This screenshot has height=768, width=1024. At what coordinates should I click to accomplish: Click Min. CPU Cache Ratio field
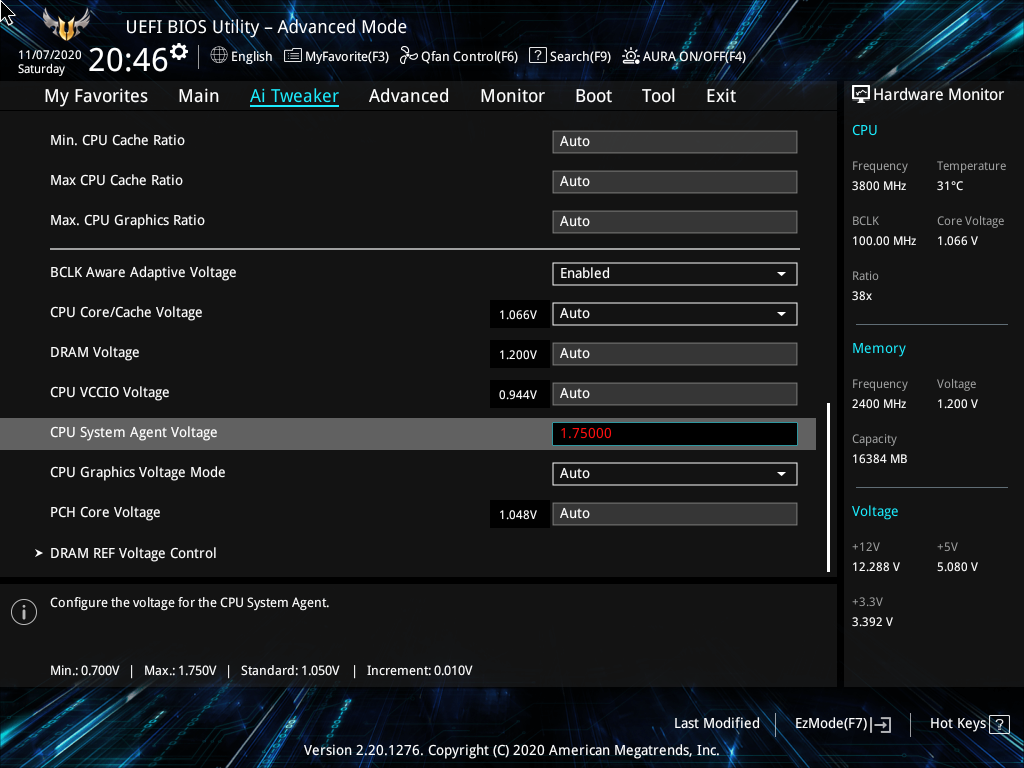[675, 142]
